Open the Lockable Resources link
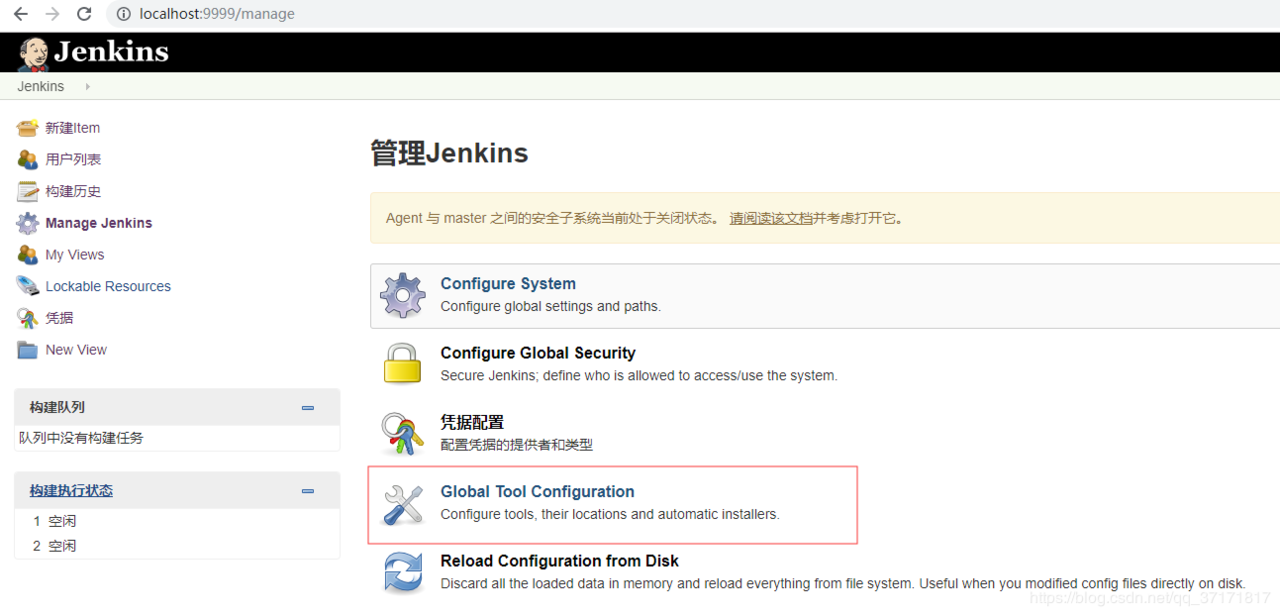 point(108,286)
